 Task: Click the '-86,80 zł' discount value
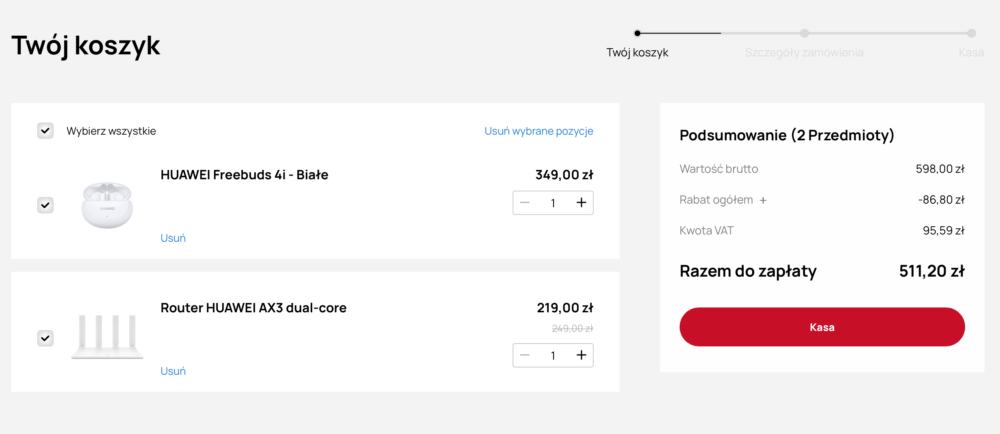(x=941, y=200)
